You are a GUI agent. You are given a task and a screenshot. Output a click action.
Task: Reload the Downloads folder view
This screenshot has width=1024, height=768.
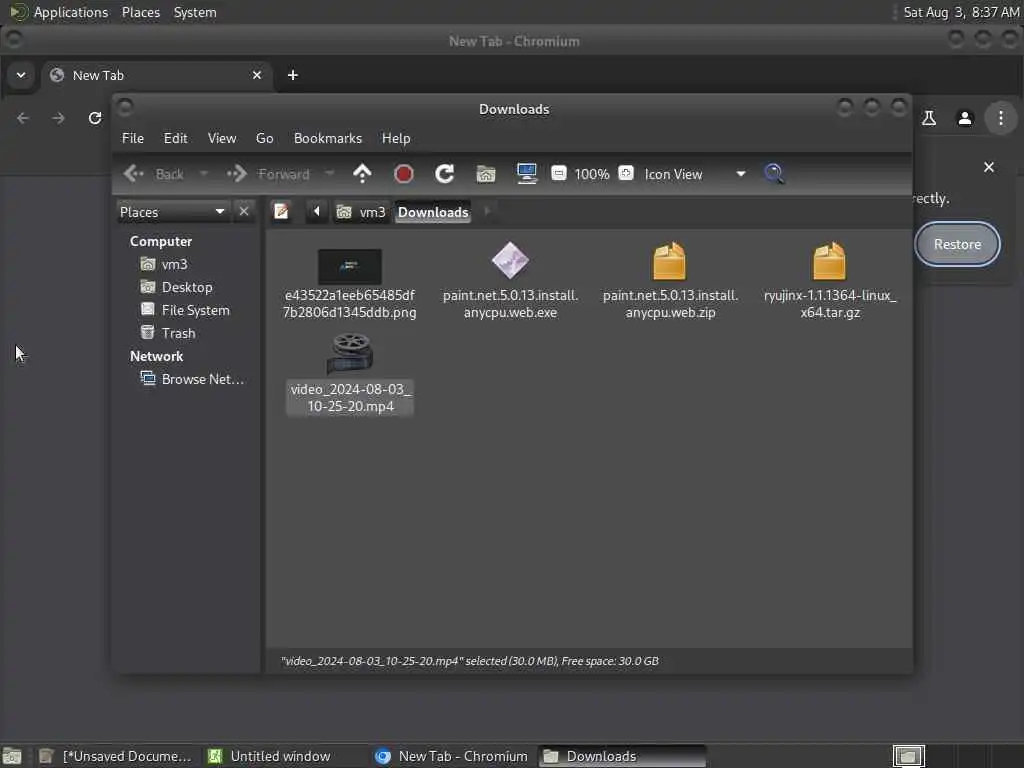tap(445, 174)
